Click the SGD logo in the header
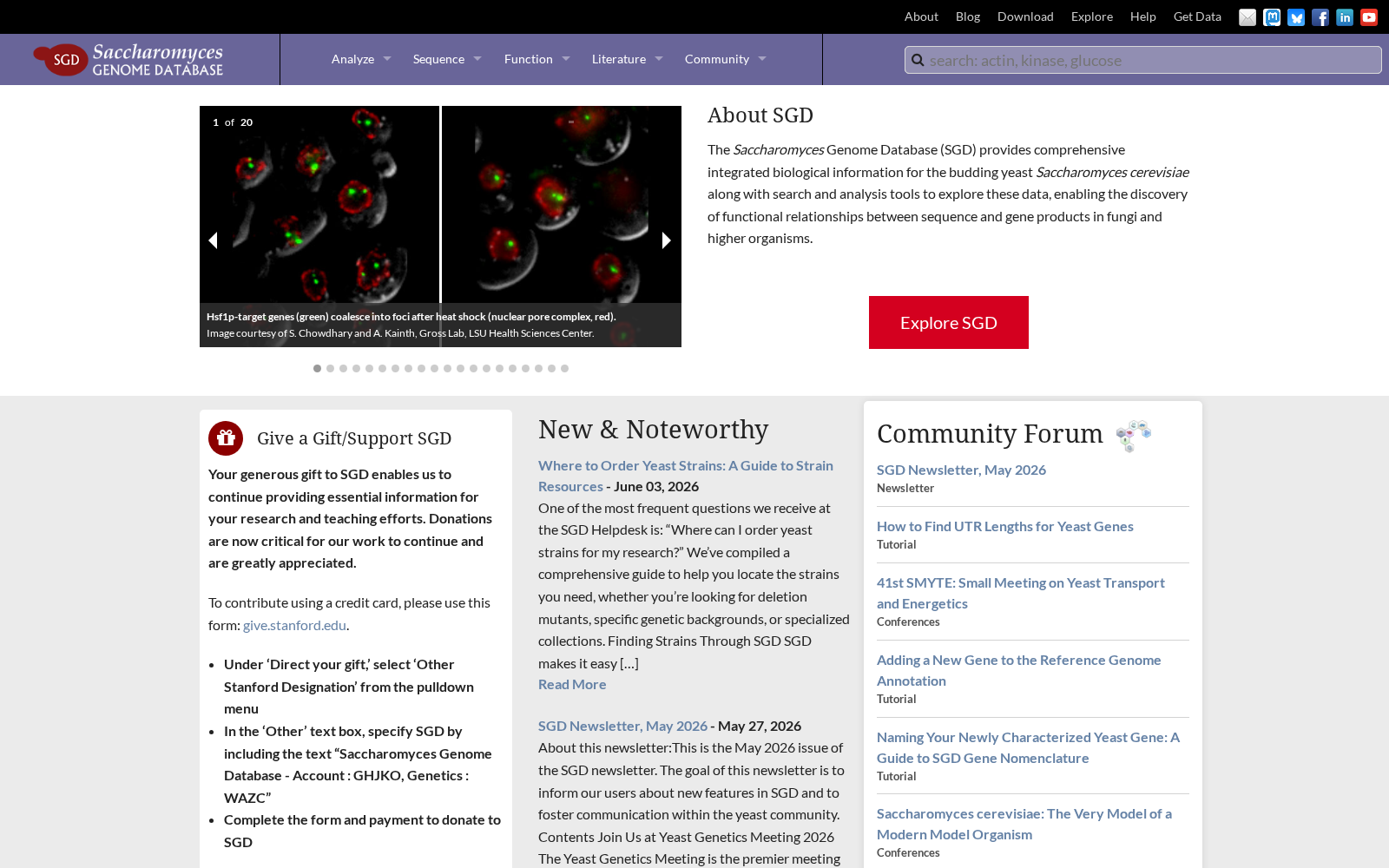The image size is (1389, 868). (x=128, y=59)
